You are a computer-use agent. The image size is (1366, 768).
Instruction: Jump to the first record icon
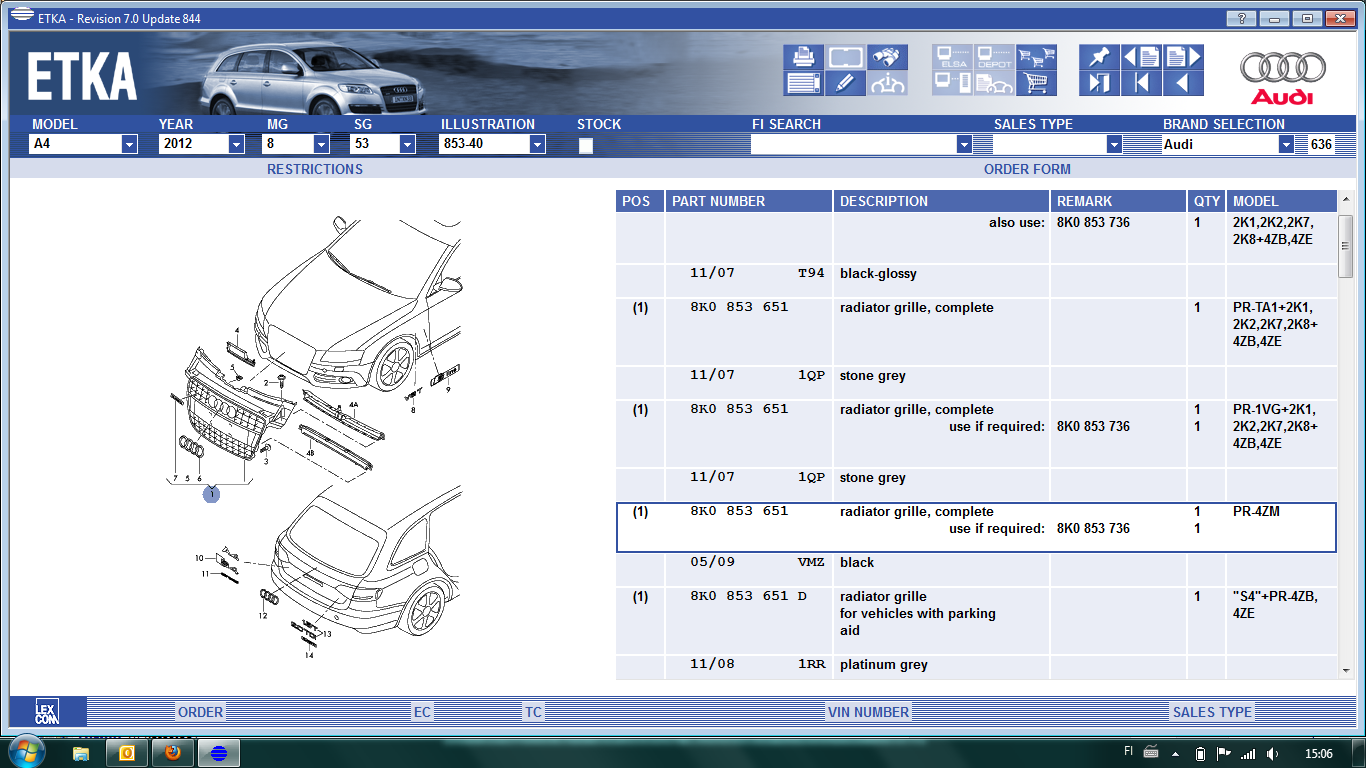(1141, 83)
